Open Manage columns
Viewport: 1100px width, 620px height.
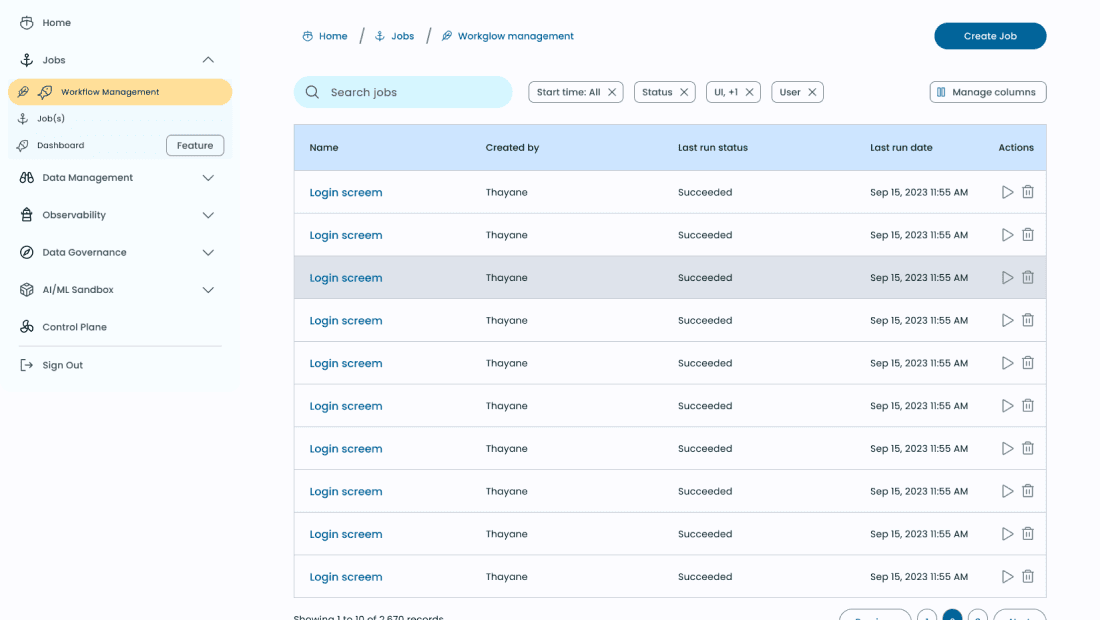(x=988, y=92)
